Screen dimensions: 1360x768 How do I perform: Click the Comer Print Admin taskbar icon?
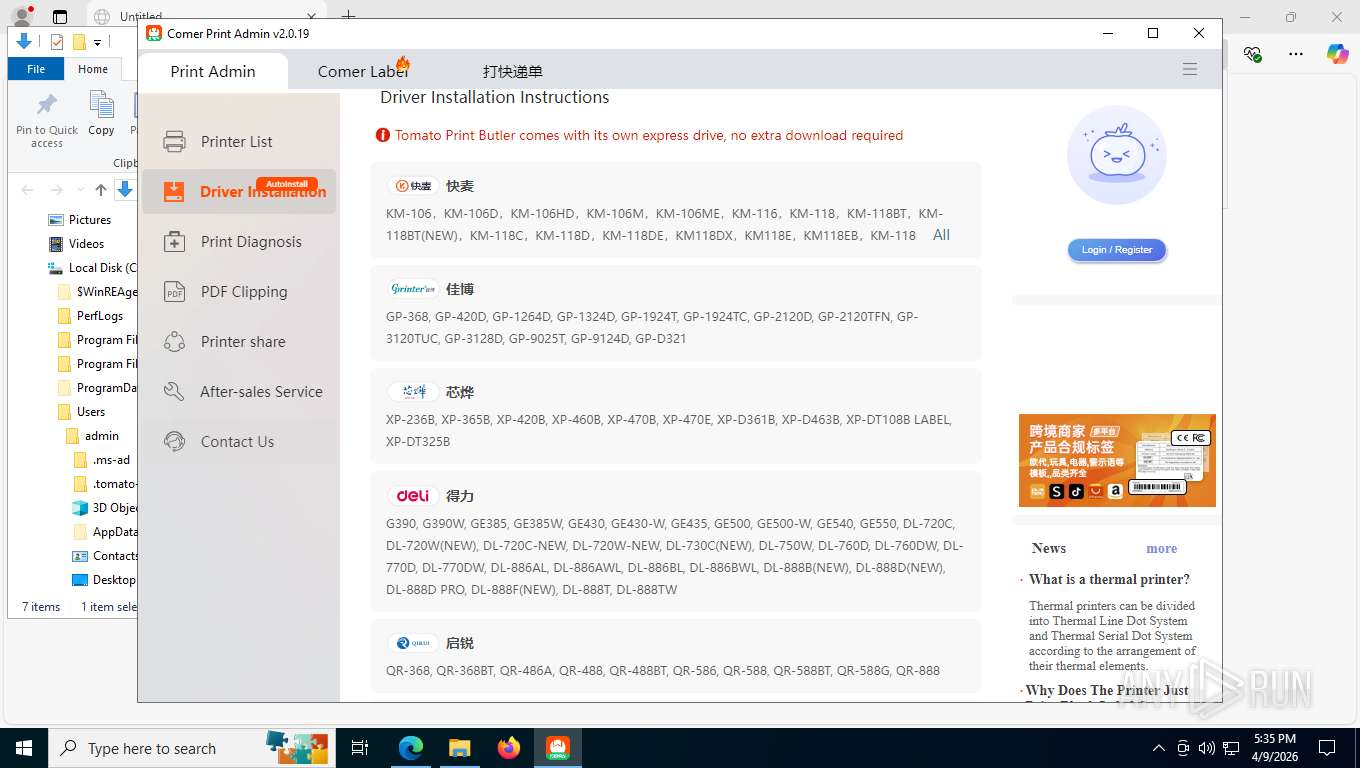(557, 748)
